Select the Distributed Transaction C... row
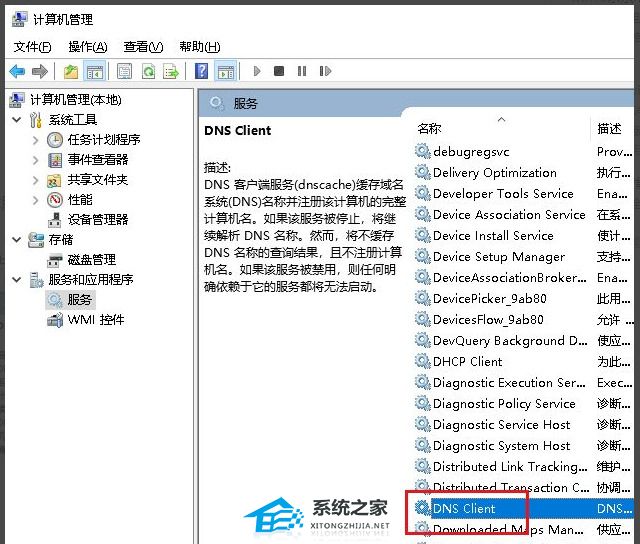Screen dimensions: 640x544 click(524, 488)
